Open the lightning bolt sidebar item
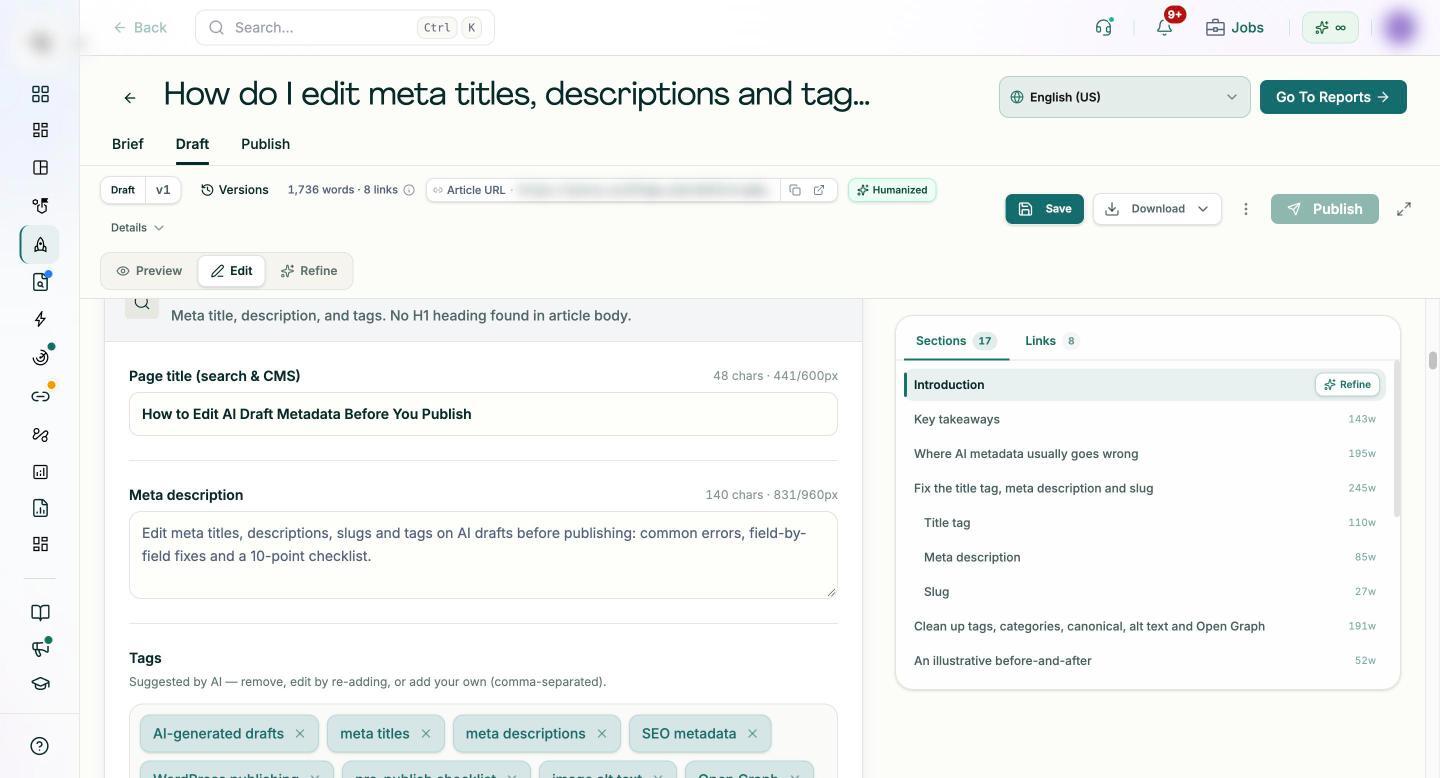 click(40, 319)
